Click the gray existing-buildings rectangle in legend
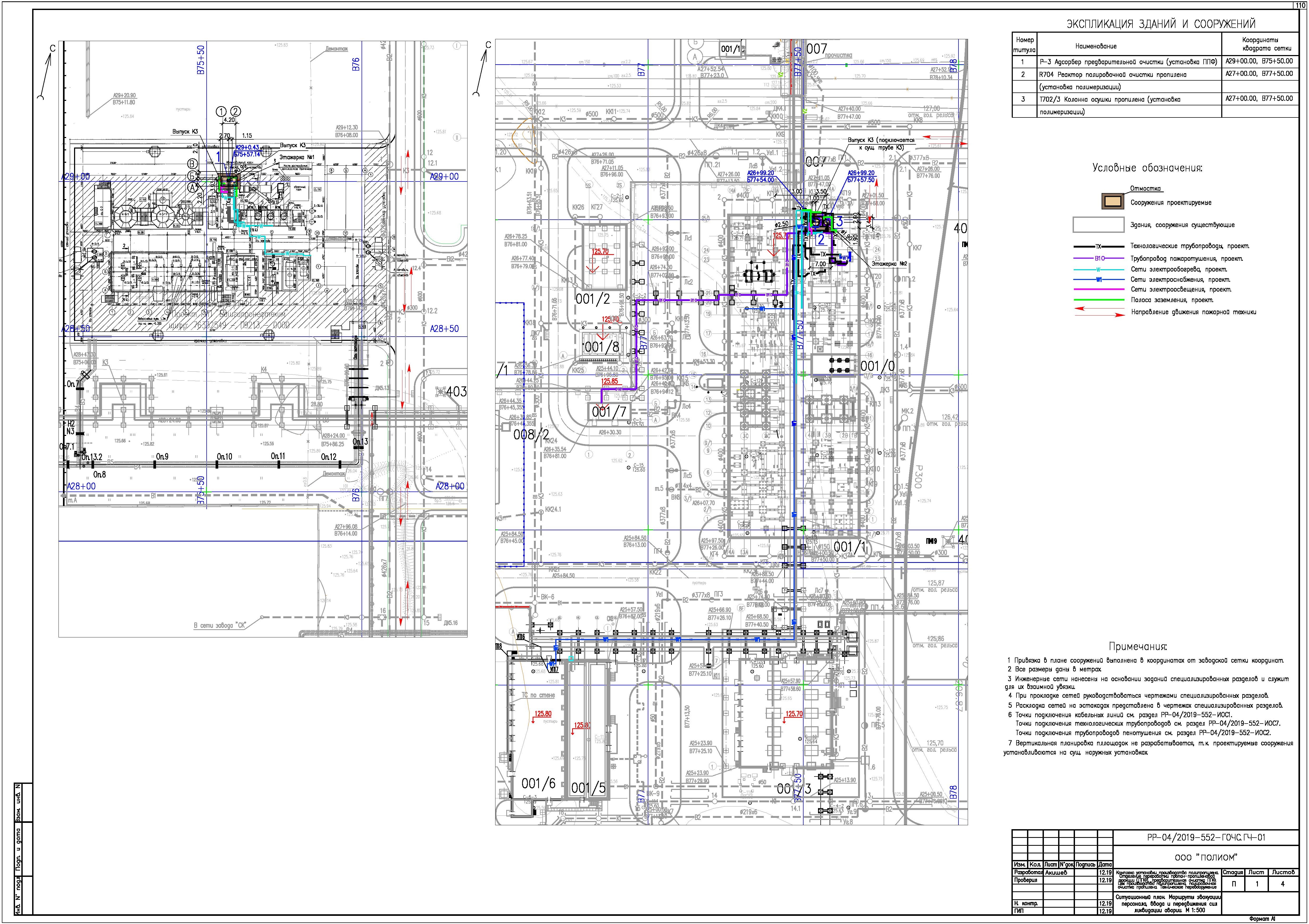 click(1098, 225)
